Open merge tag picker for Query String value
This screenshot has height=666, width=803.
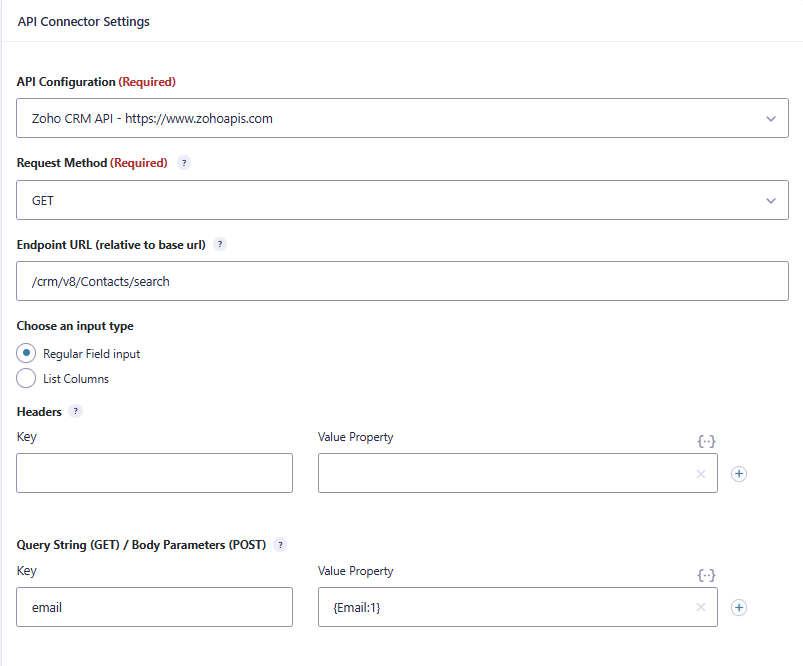tap(707, 575)
